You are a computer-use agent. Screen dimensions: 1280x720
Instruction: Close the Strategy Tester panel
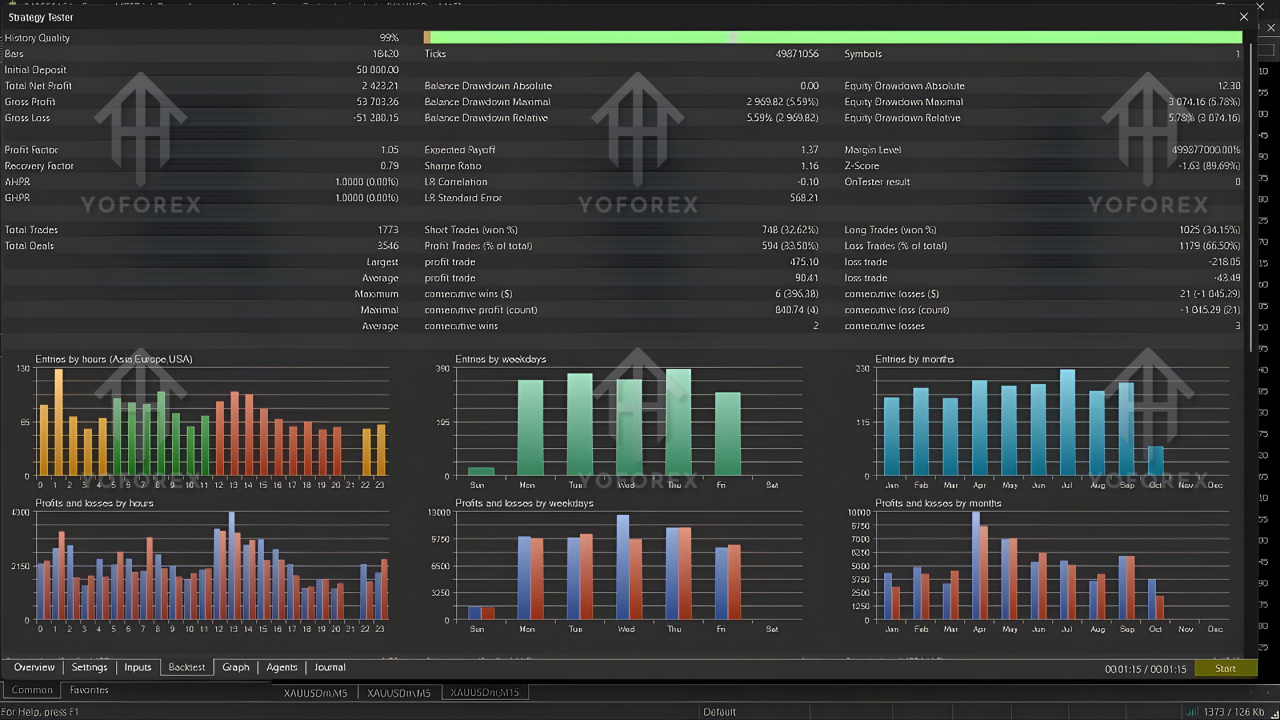point(1244,17)
